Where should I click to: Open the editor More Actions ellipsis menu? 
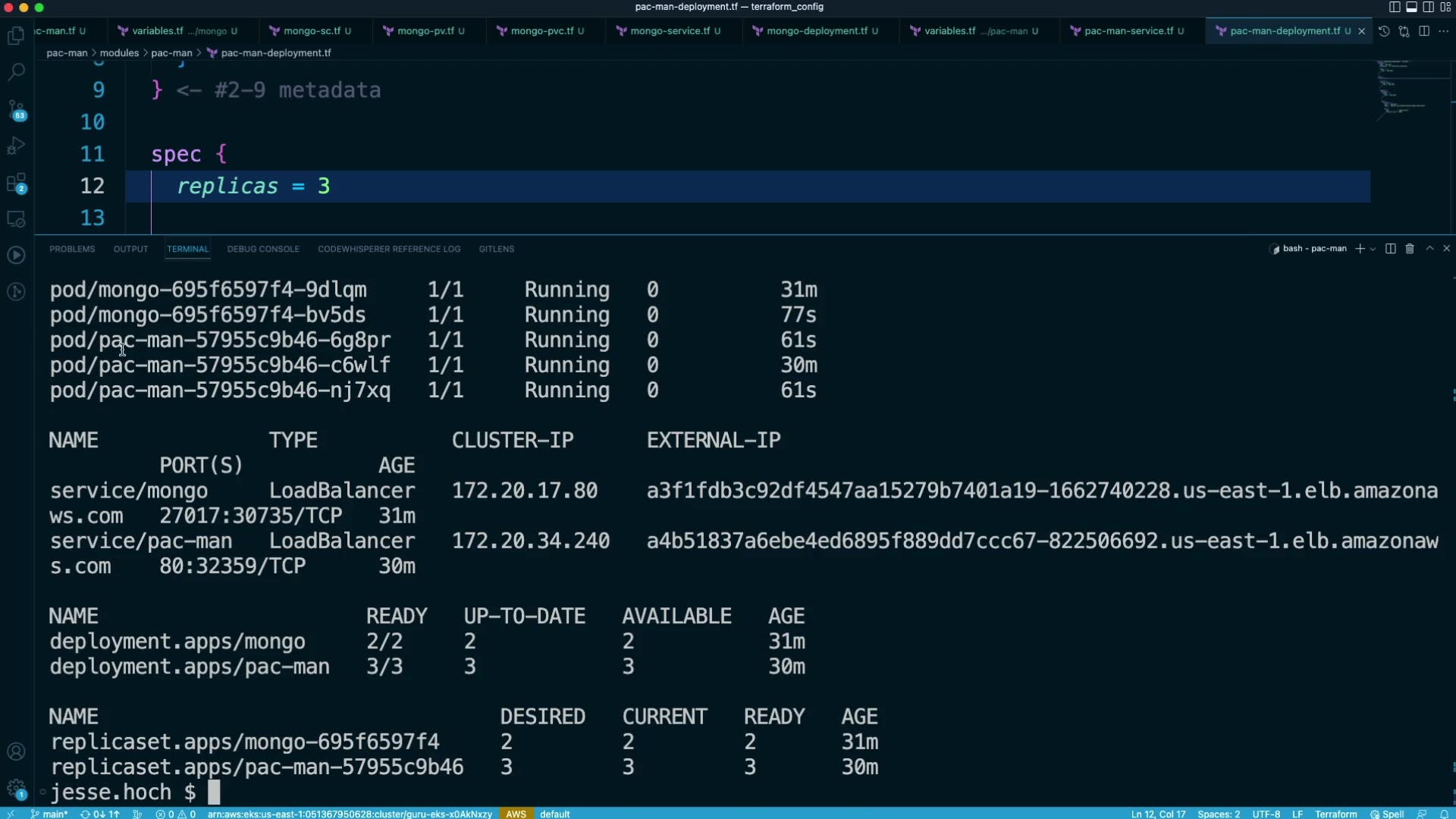pyautogui.click(x=1443, y=31)
